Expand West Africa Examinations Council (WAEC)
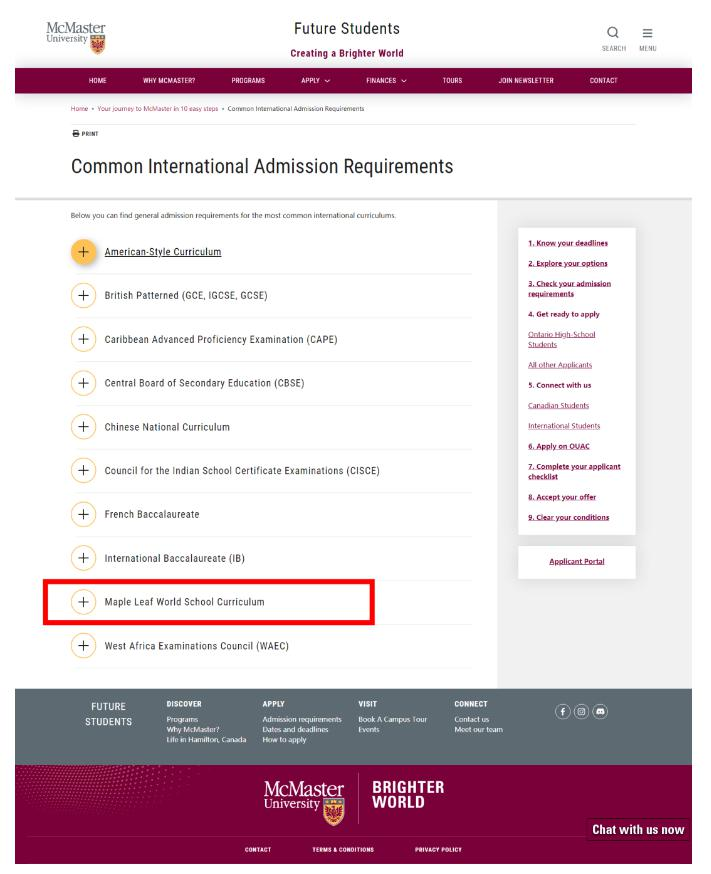 (x=85, y=646)
